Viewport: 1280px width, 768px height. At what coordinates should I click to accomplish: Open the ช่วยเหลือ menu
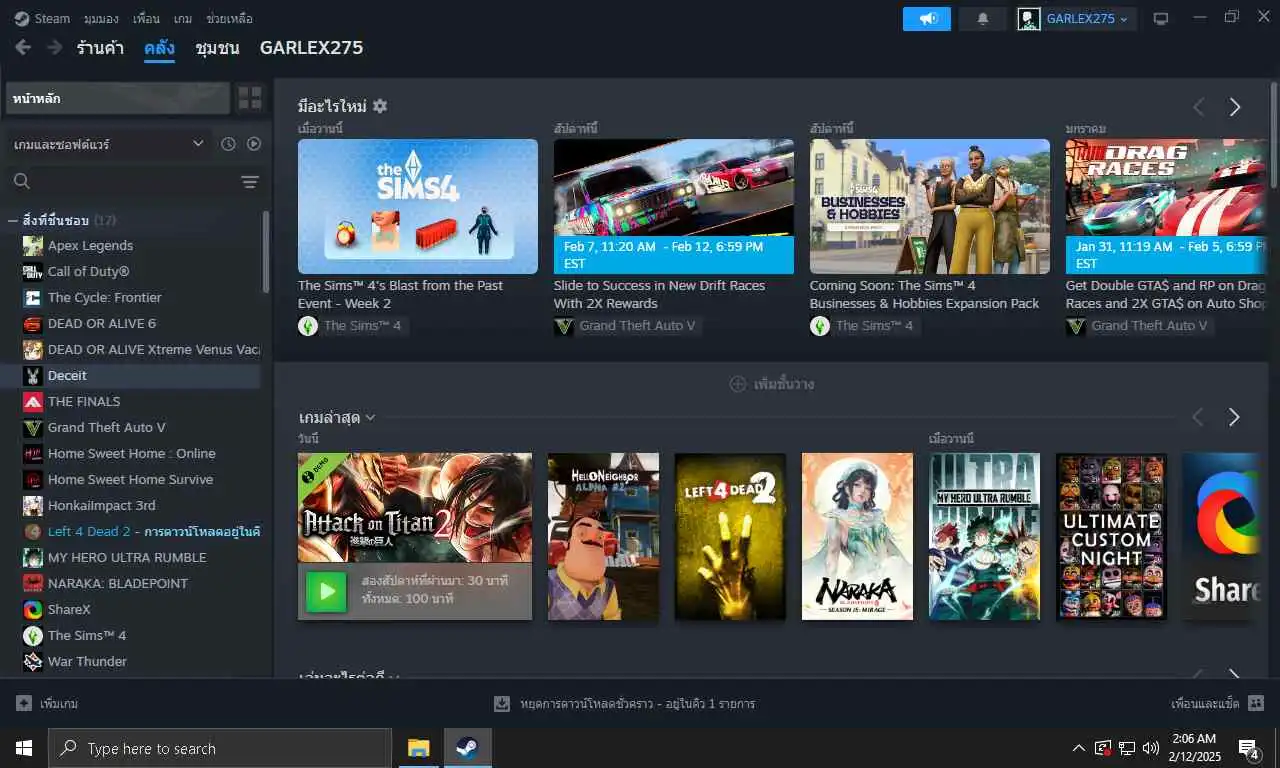click(x=229, y=19)
